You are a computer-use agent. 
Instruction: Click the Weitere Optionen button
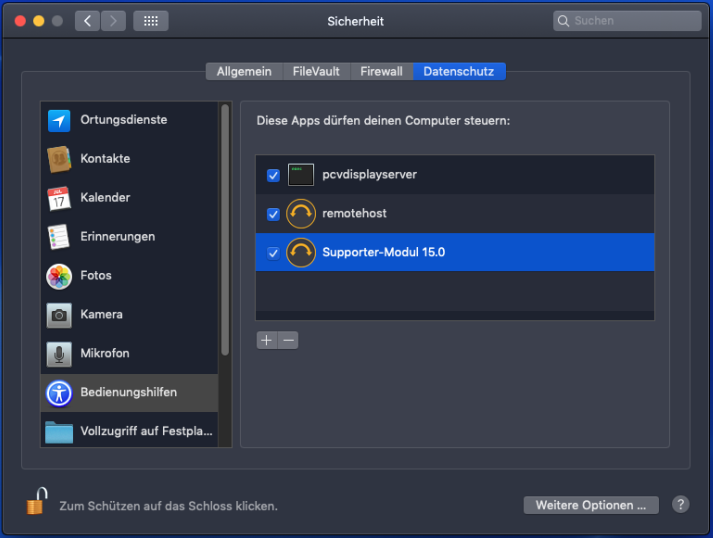(x=591, y=505)
